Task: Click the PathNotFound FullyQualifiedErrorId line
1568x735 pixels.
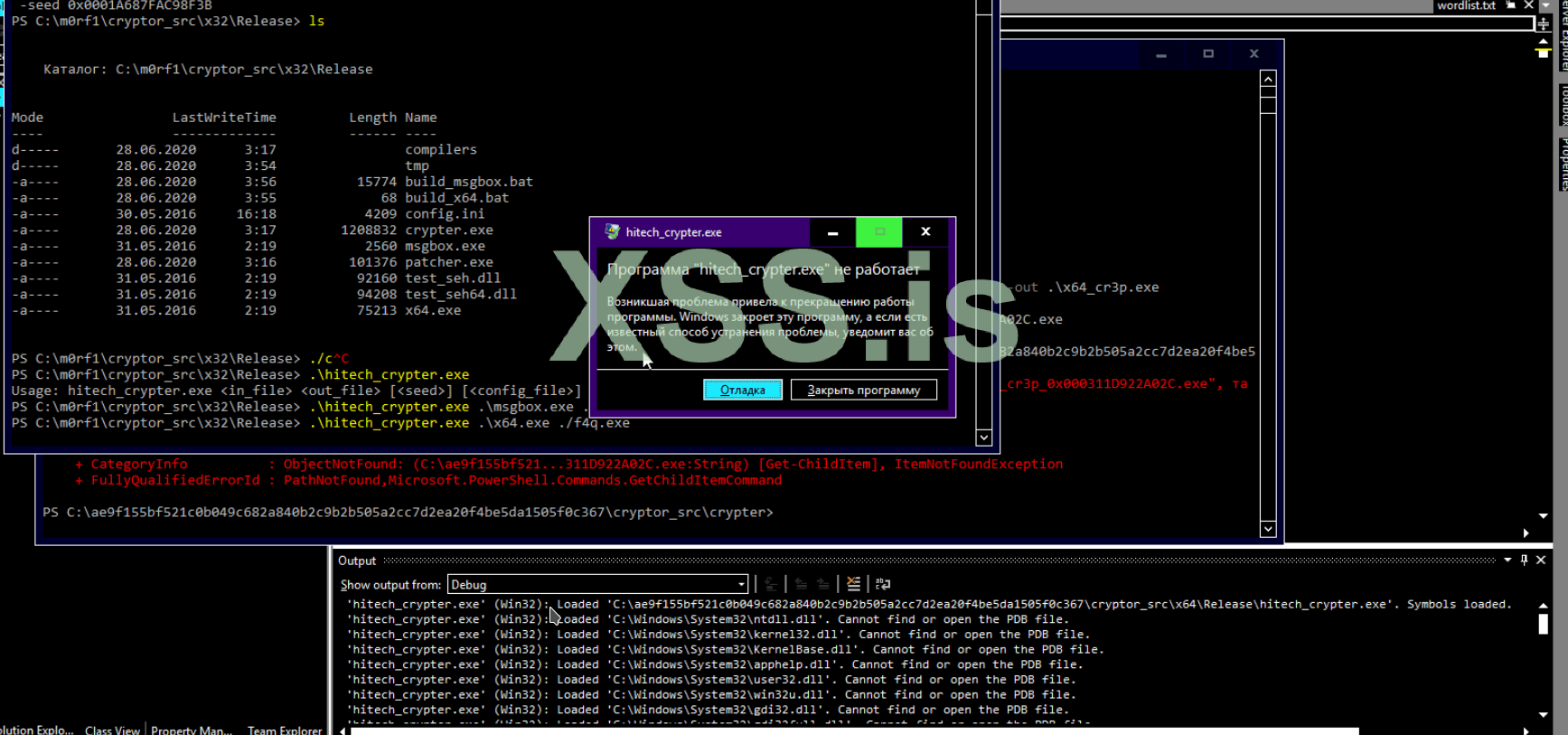Action: (x=428, y=480)
